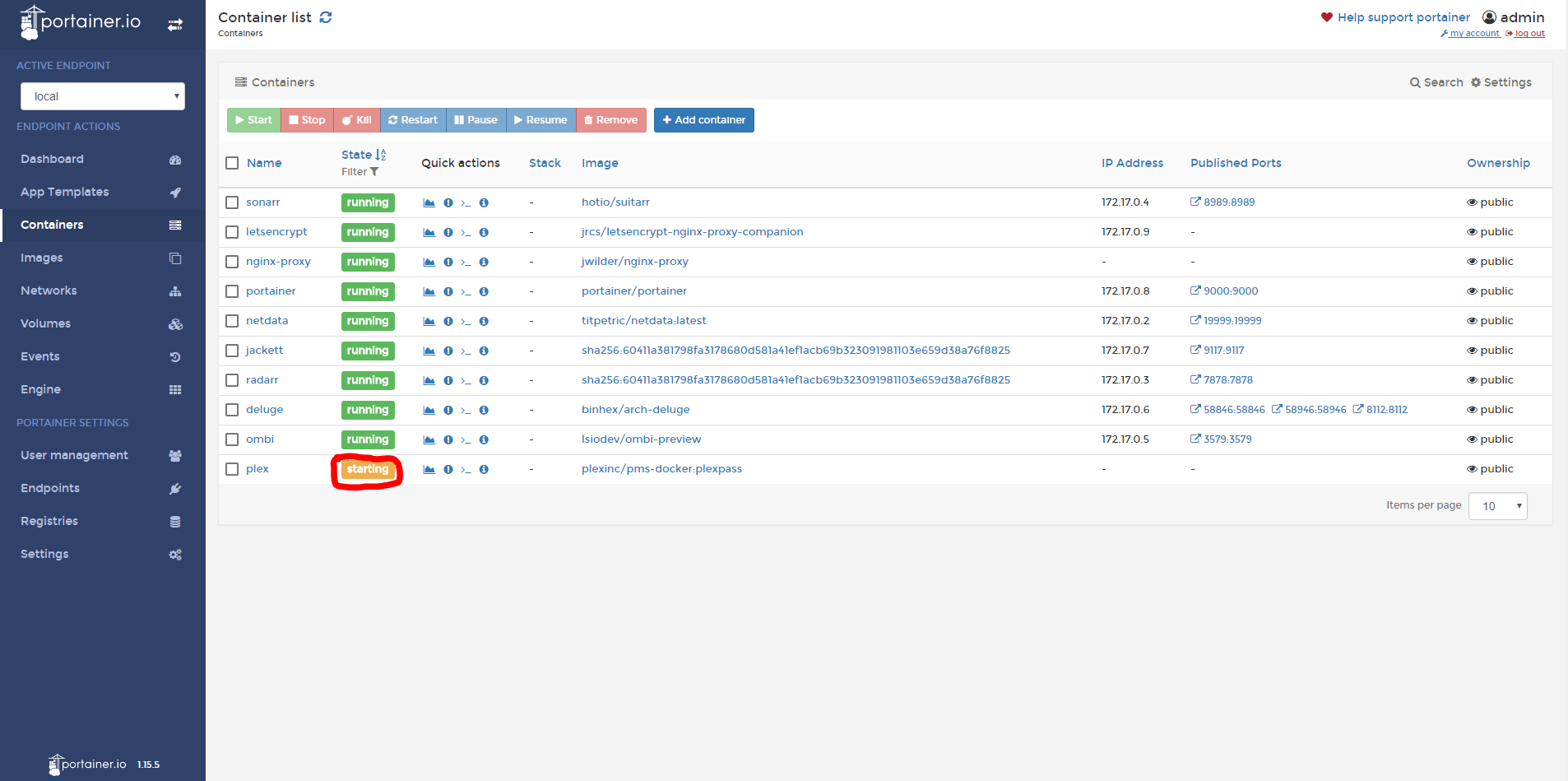Open the State Filter dropdown
1568x781 pixels.
pyautogui.click(x=360, y=172)
